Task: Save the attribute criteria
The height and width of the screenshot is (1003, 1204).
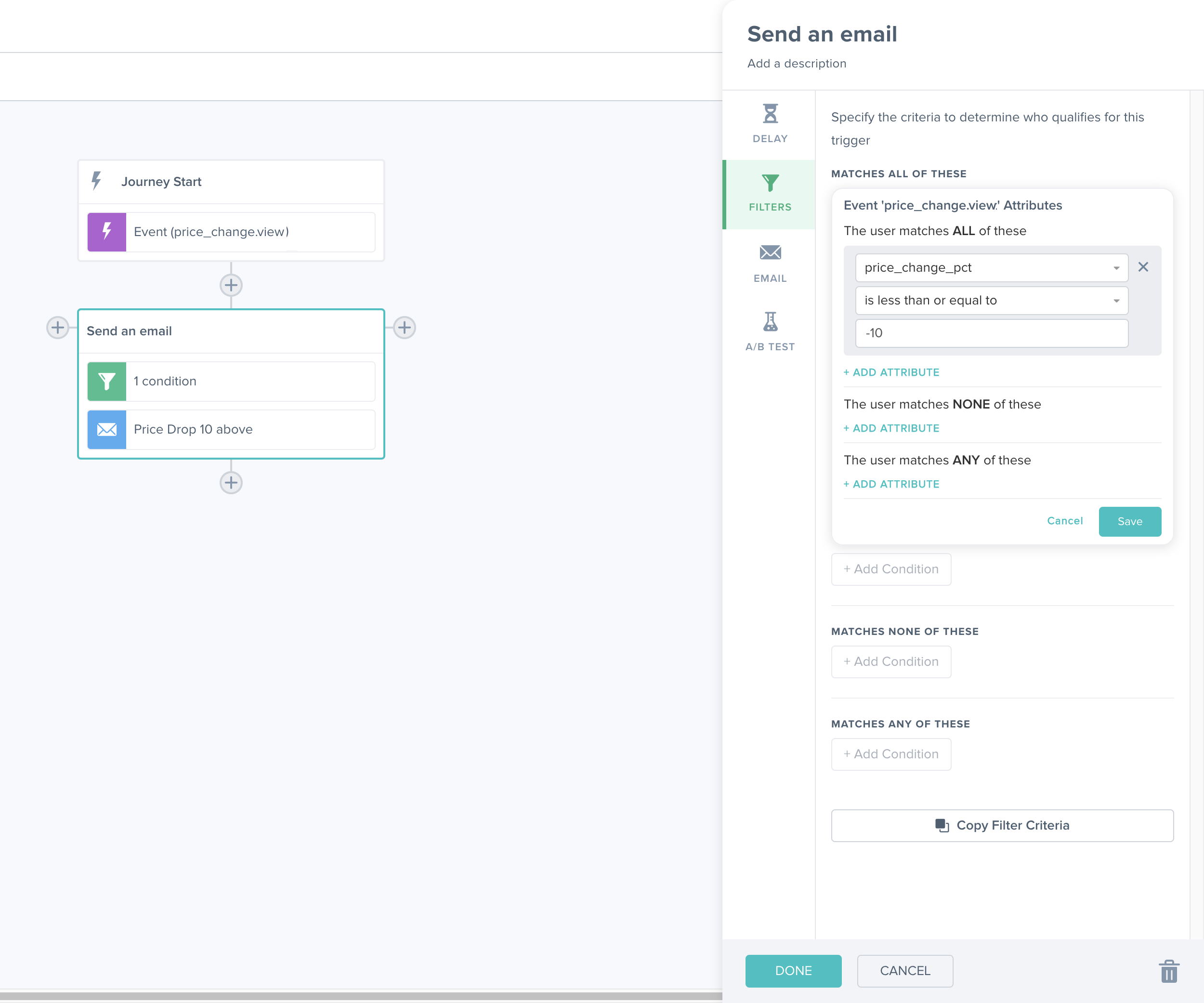Action: 1129,521
